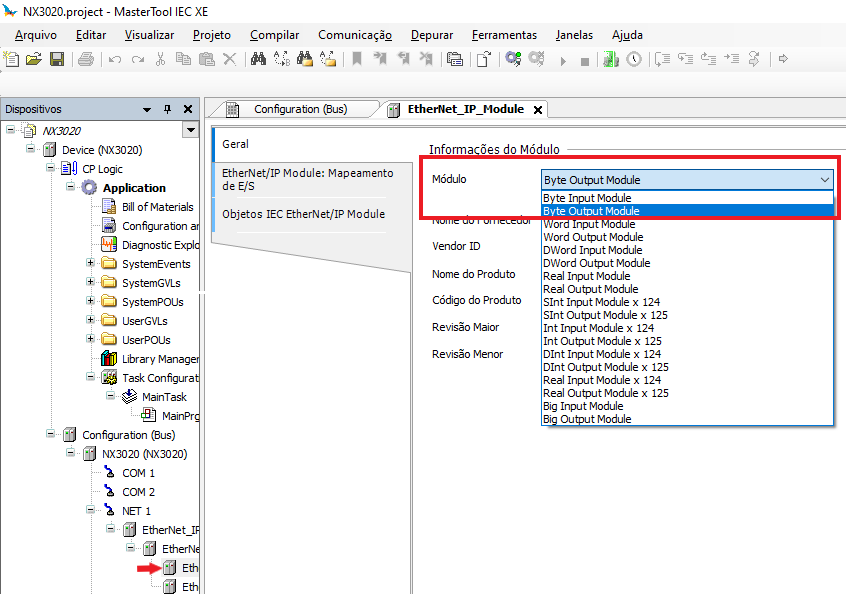The height and width of the screenshot is (594, 846).
Task: Pin the Dispositivos panel with pushpin
Action: pos(167,109)
